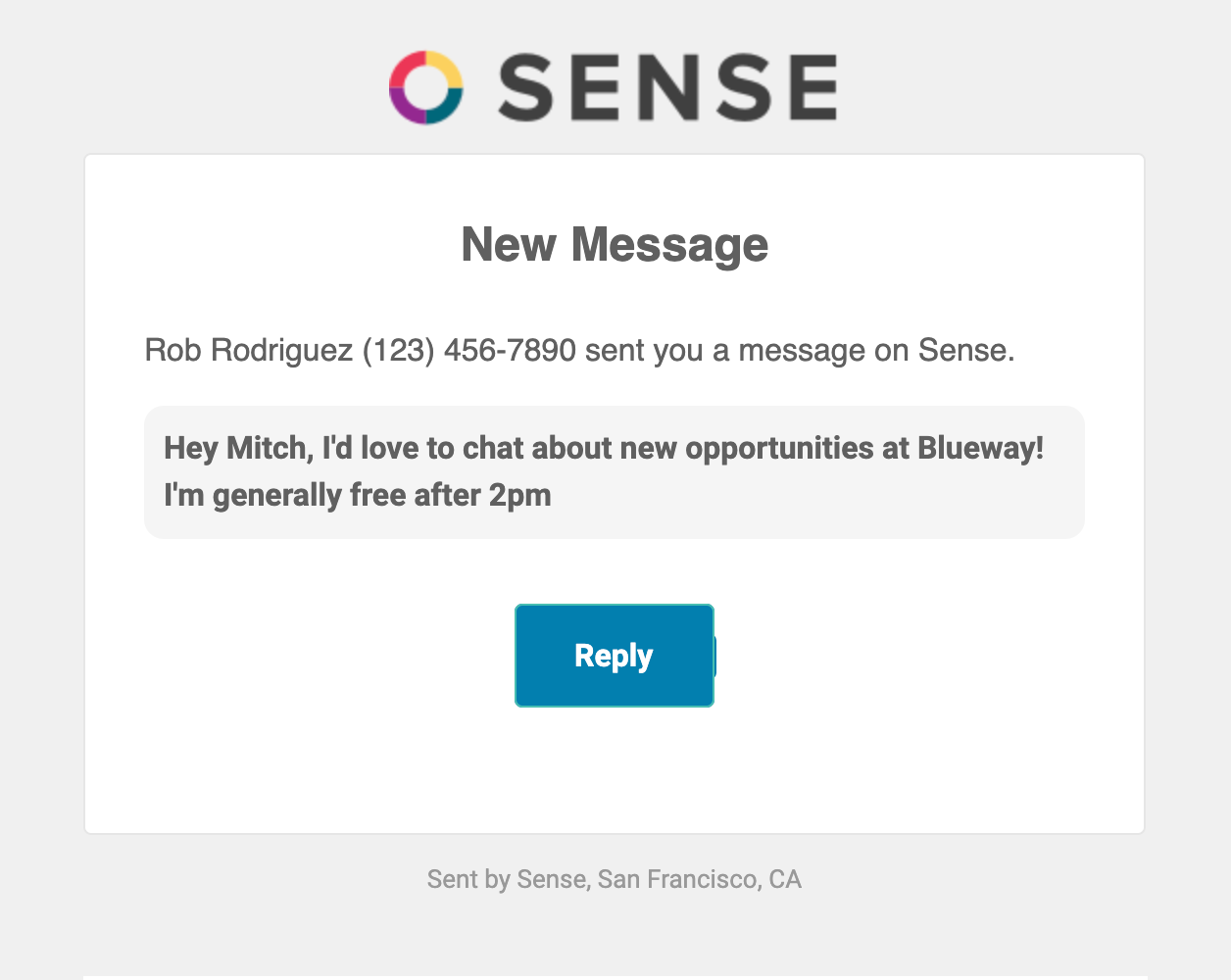Click the SENSE wordmark text
The width and height of the screenshot is (1231, 980).
[667, 87]
